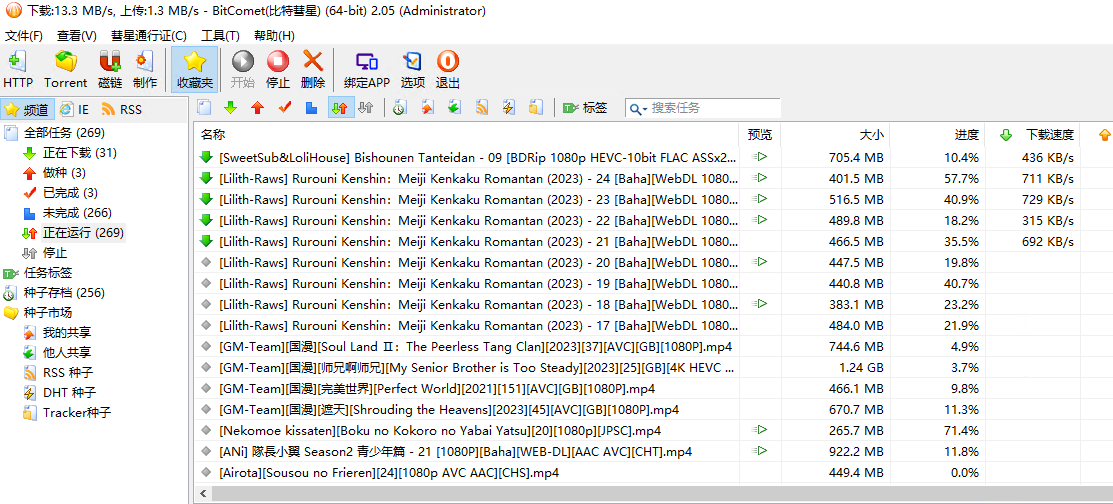Open the 文件(F) menu

click(x=24, y=36)
